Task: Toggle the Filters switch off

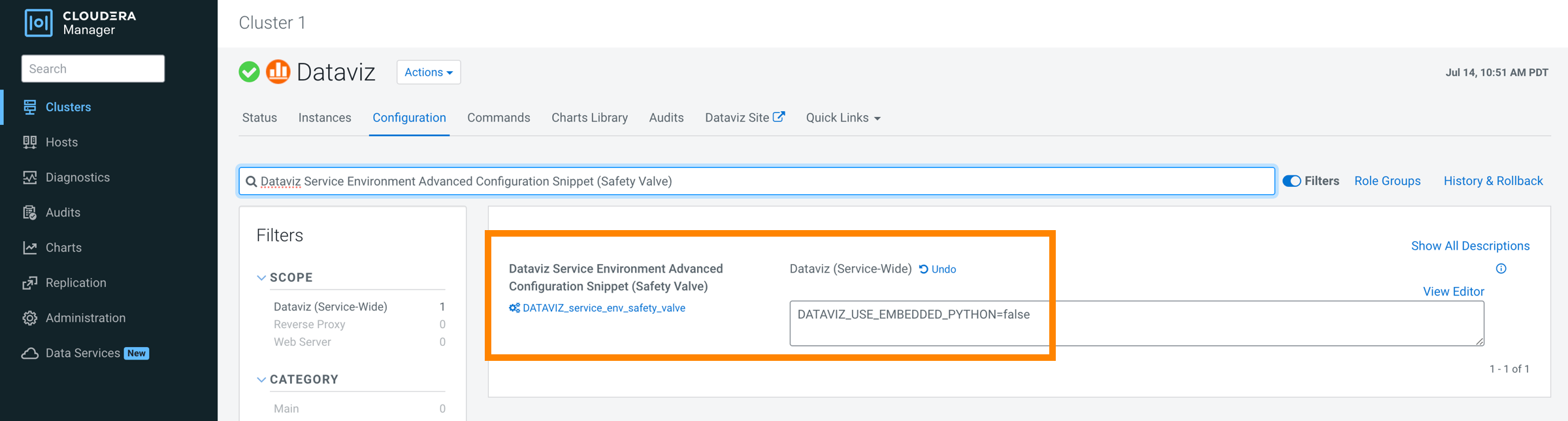Action: (x=1292, y=181)
